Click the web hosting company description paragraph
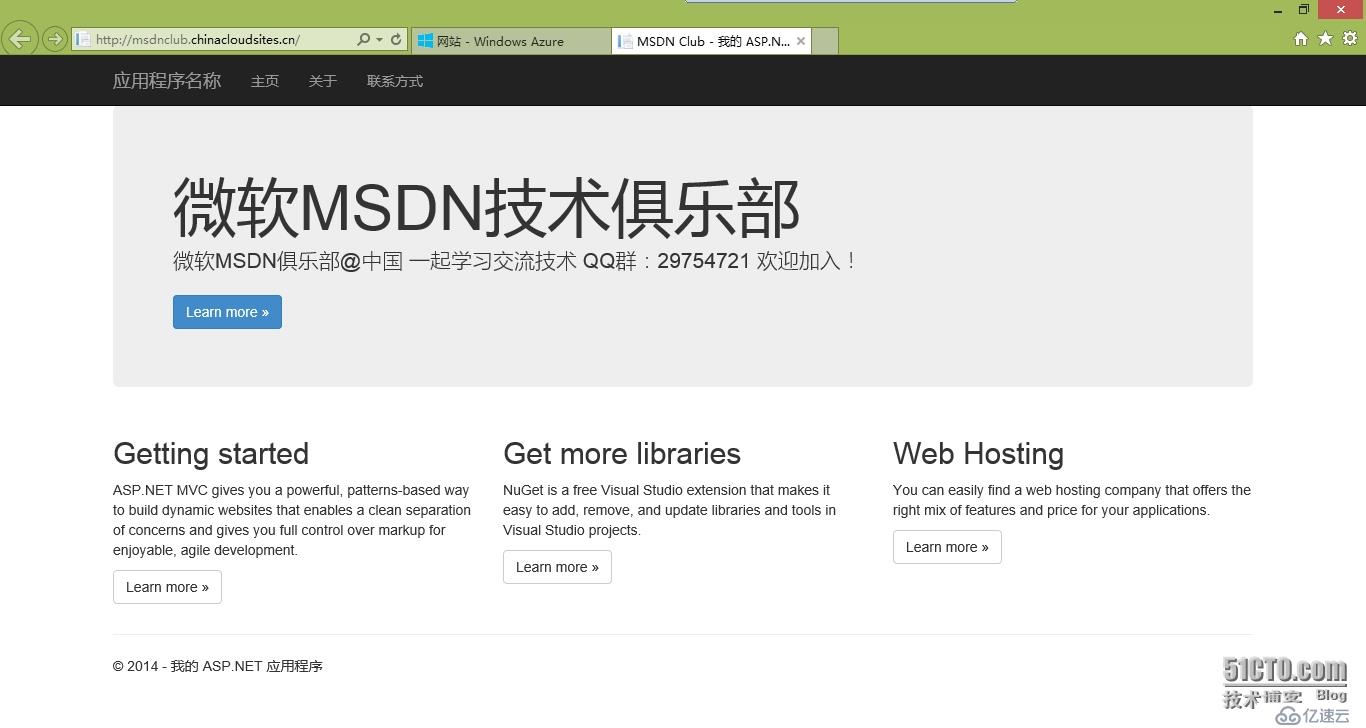1366x728 pixels. pos(1072,500)
